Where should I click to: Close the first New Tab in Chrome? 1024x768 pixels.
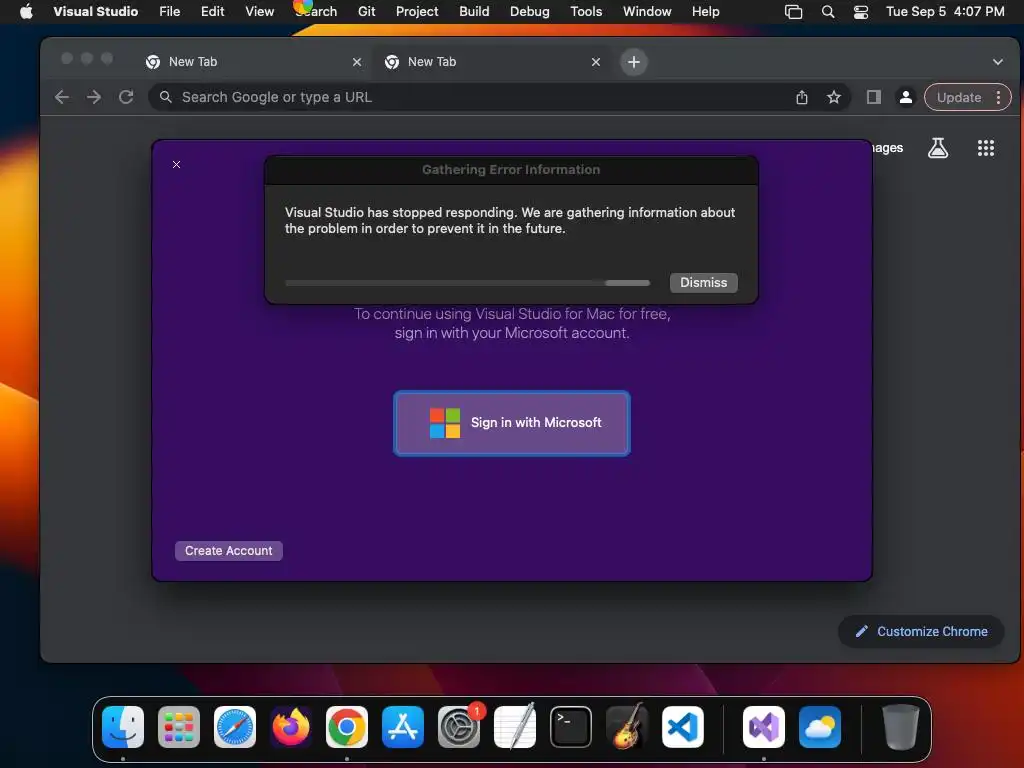[357, 62]
